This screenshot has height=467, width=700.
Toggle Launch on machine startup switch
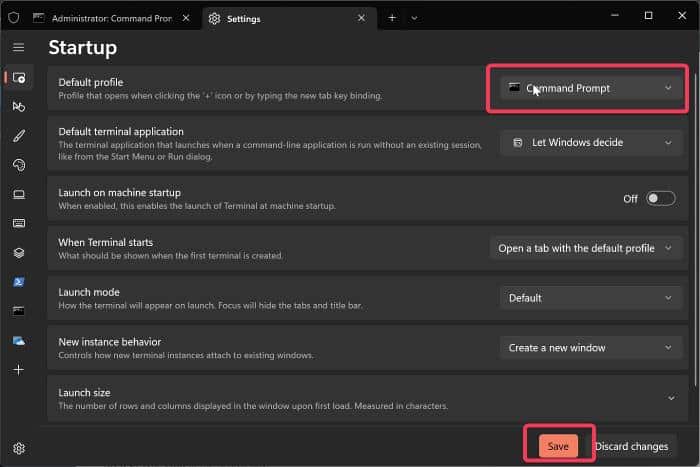[x=661, y=199]
